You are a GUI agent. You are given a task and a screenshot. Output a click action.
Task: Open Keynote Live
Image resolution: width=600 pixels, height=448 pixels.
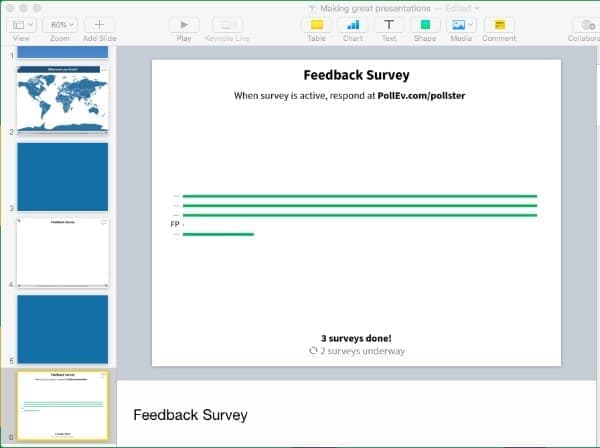[x=226, y=24]
